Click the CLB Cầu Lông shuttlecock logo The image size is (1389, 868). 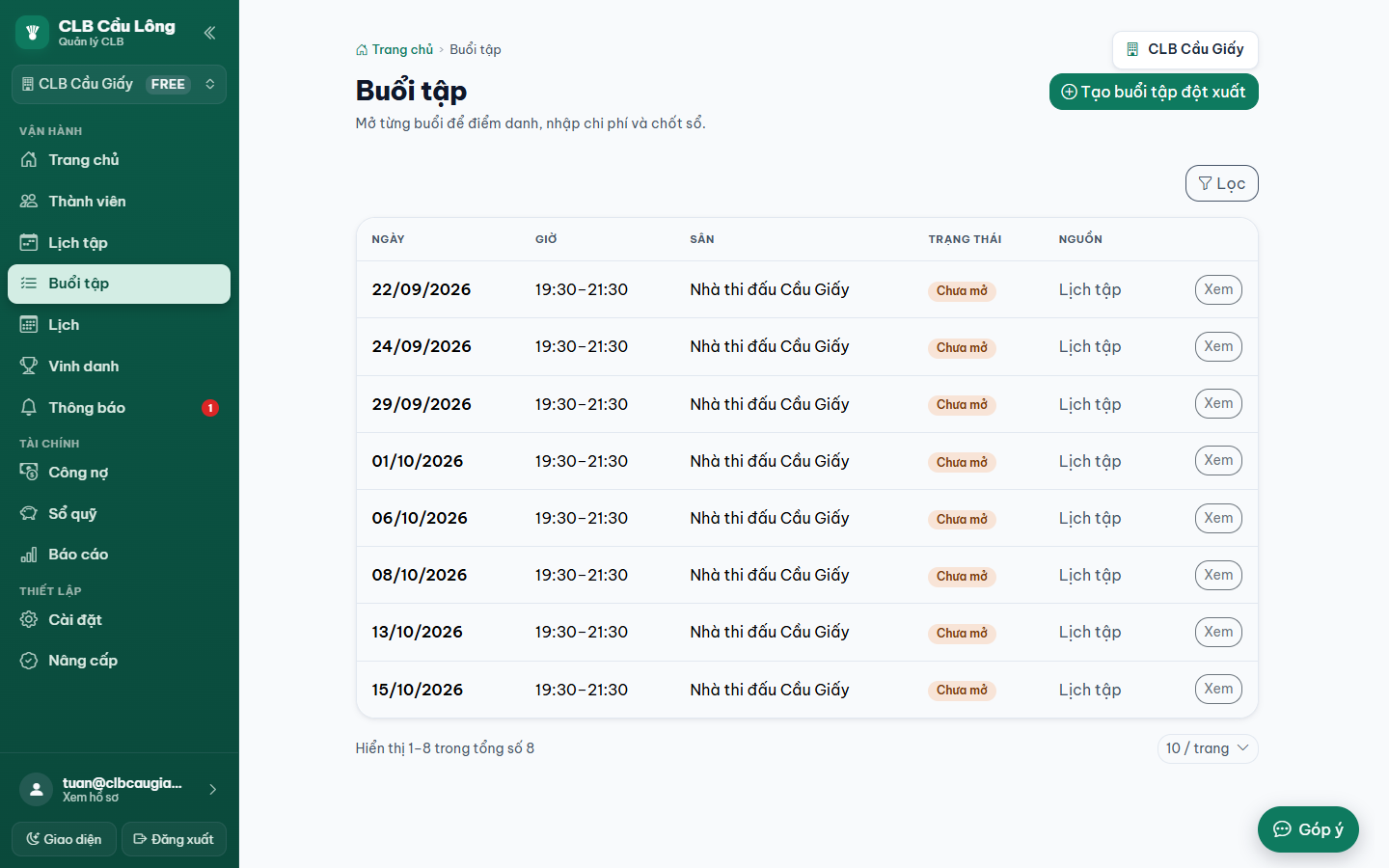click(x=32, y=32)
